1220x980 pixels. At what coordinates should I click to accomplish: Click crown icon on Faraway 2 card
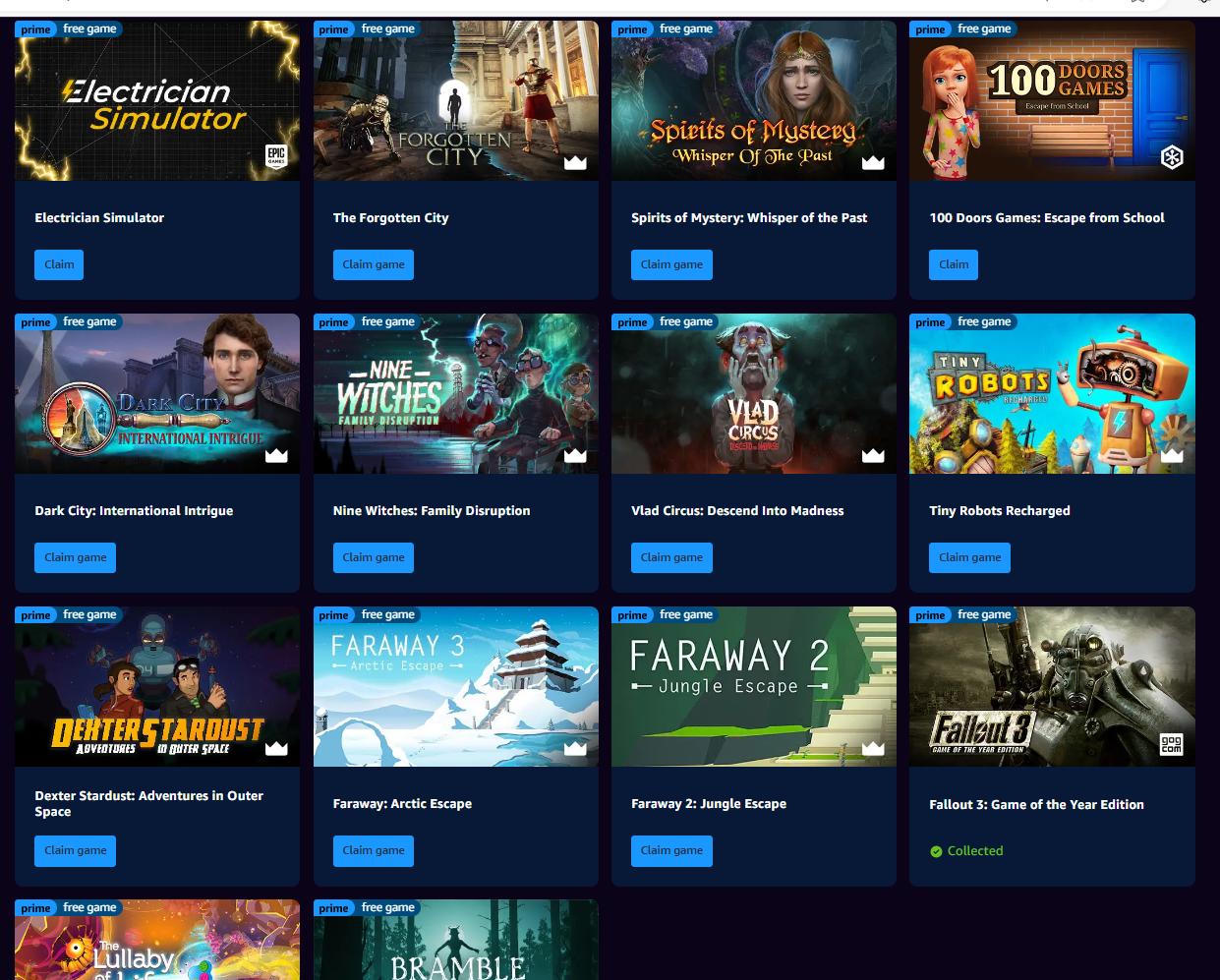(873, 748)
